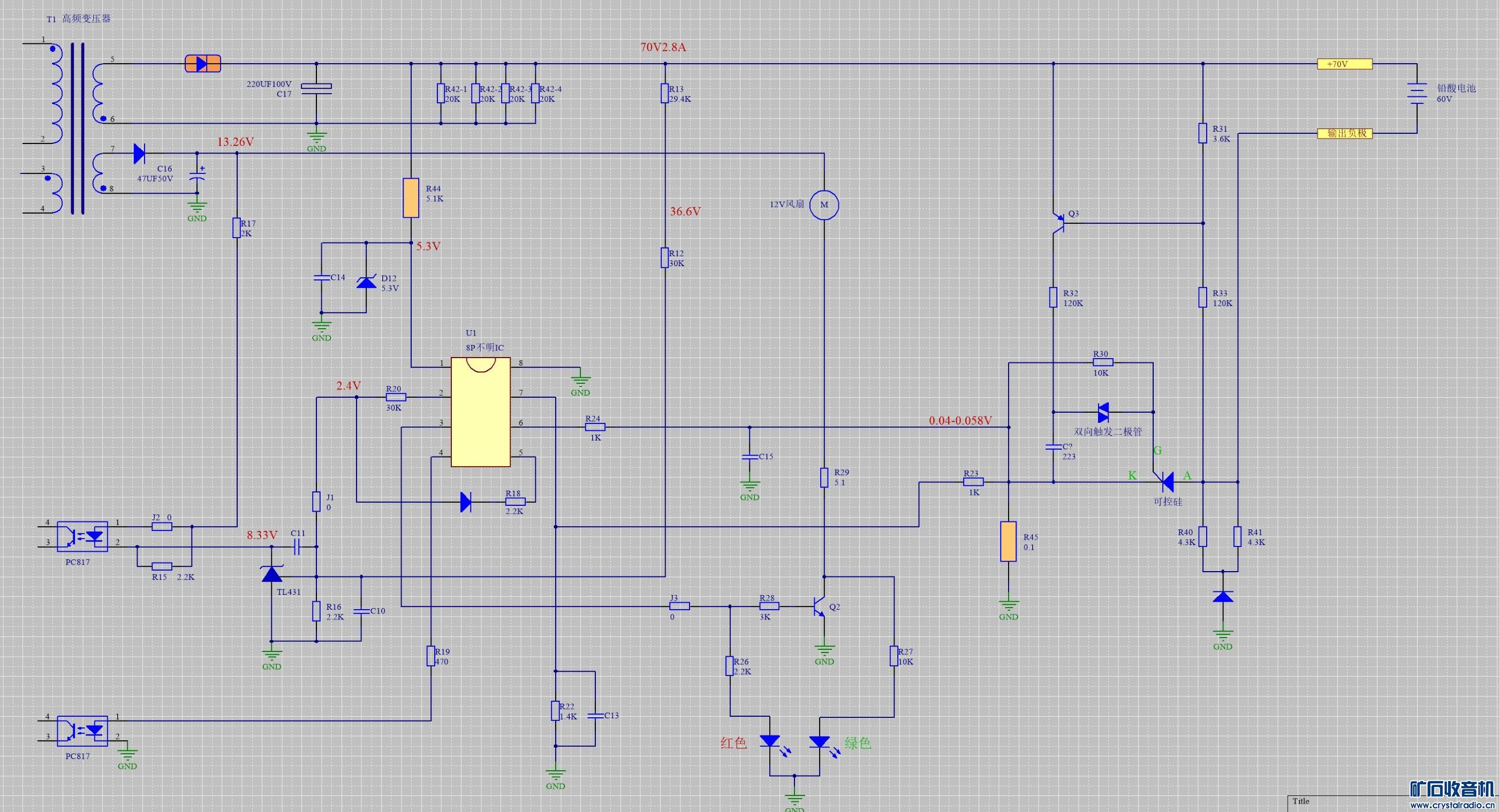This screenshot has width=1499, height=812.
Task: Click the Q3 transistor symbol
Action: [1059, 223]
